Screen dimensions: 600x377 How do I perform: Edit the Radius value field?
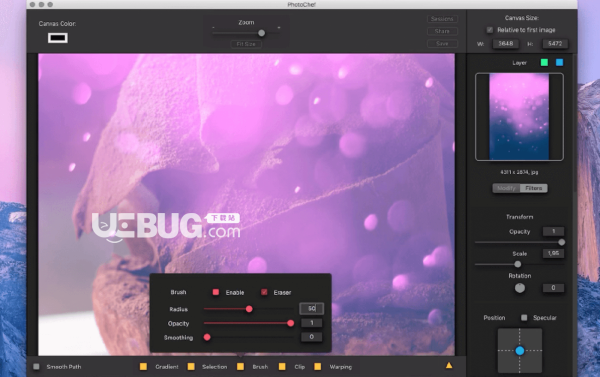[x=311, y=308]
